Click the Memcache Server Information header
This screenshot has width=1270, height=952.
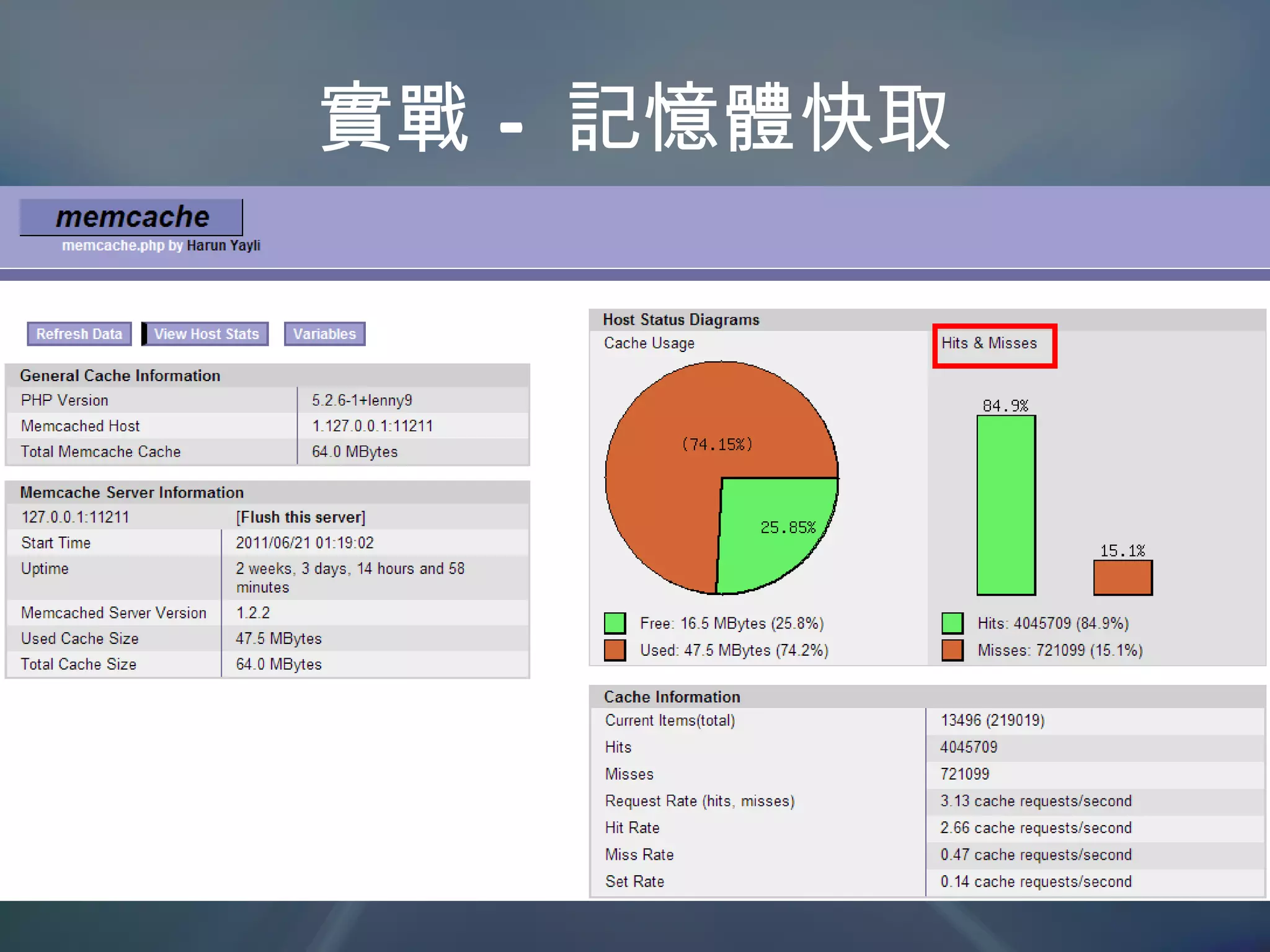coord(131,493)
